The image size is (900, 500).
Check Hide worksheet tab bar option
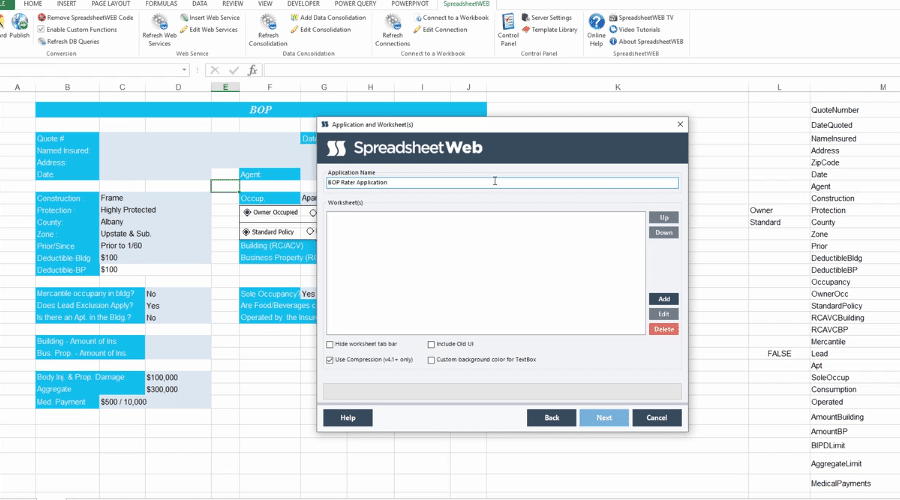click(x=330, y=344)
